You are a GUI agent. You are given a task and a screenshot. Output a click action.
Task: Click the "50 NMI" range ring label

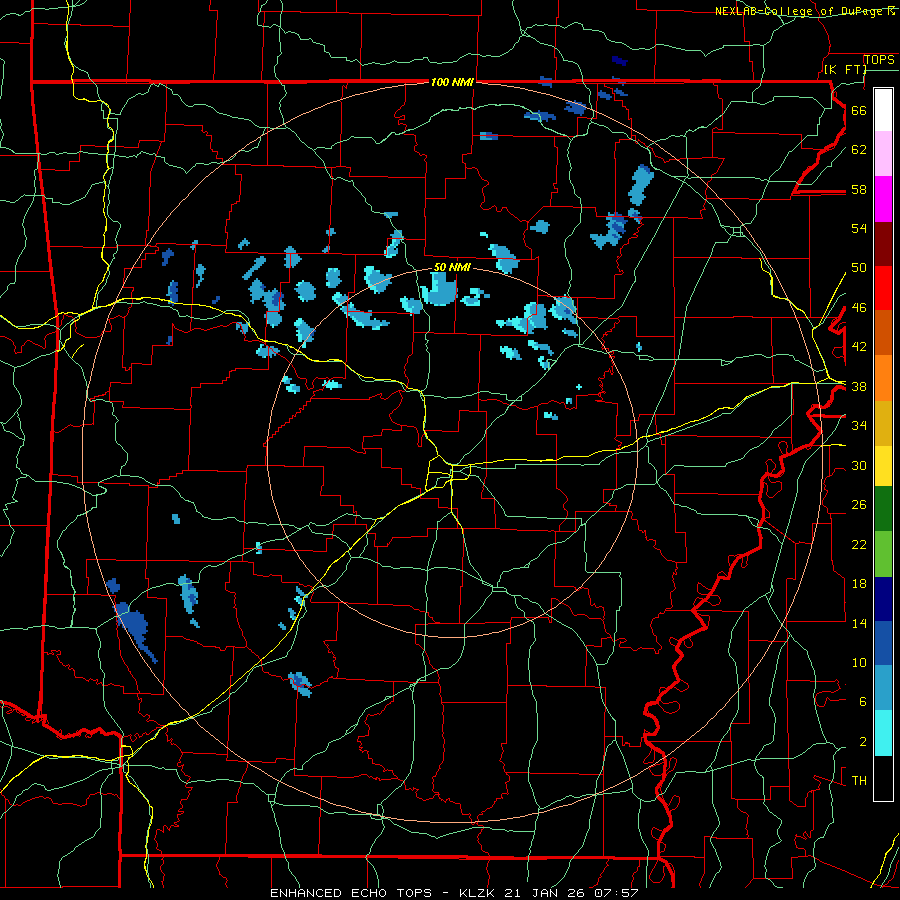(452, 267)
